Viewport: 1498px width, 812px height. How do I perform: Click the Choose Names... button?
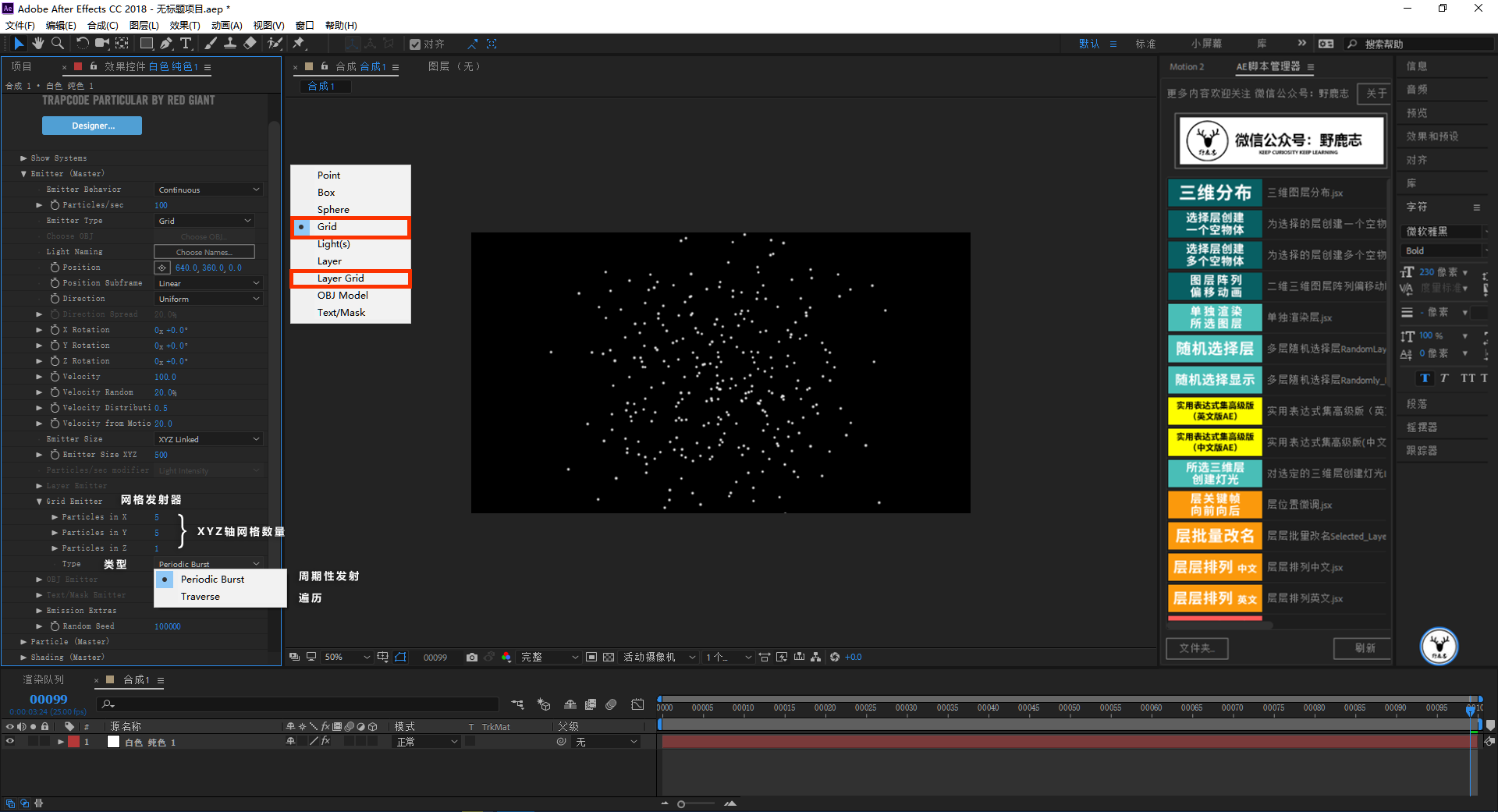click(x=204, y=252)
